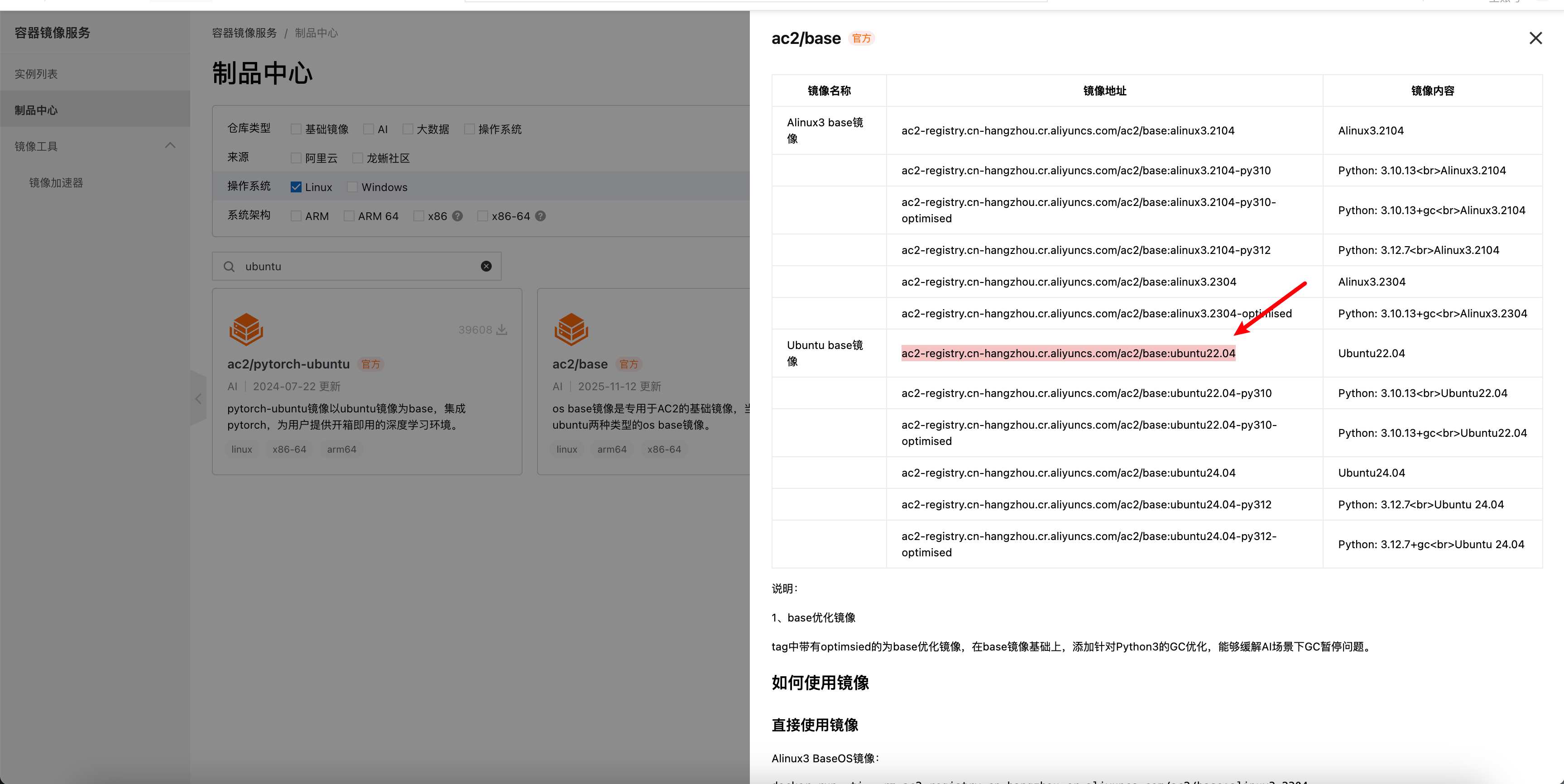Collapse the 镜像工具 sidebar section

click(170, 146)
